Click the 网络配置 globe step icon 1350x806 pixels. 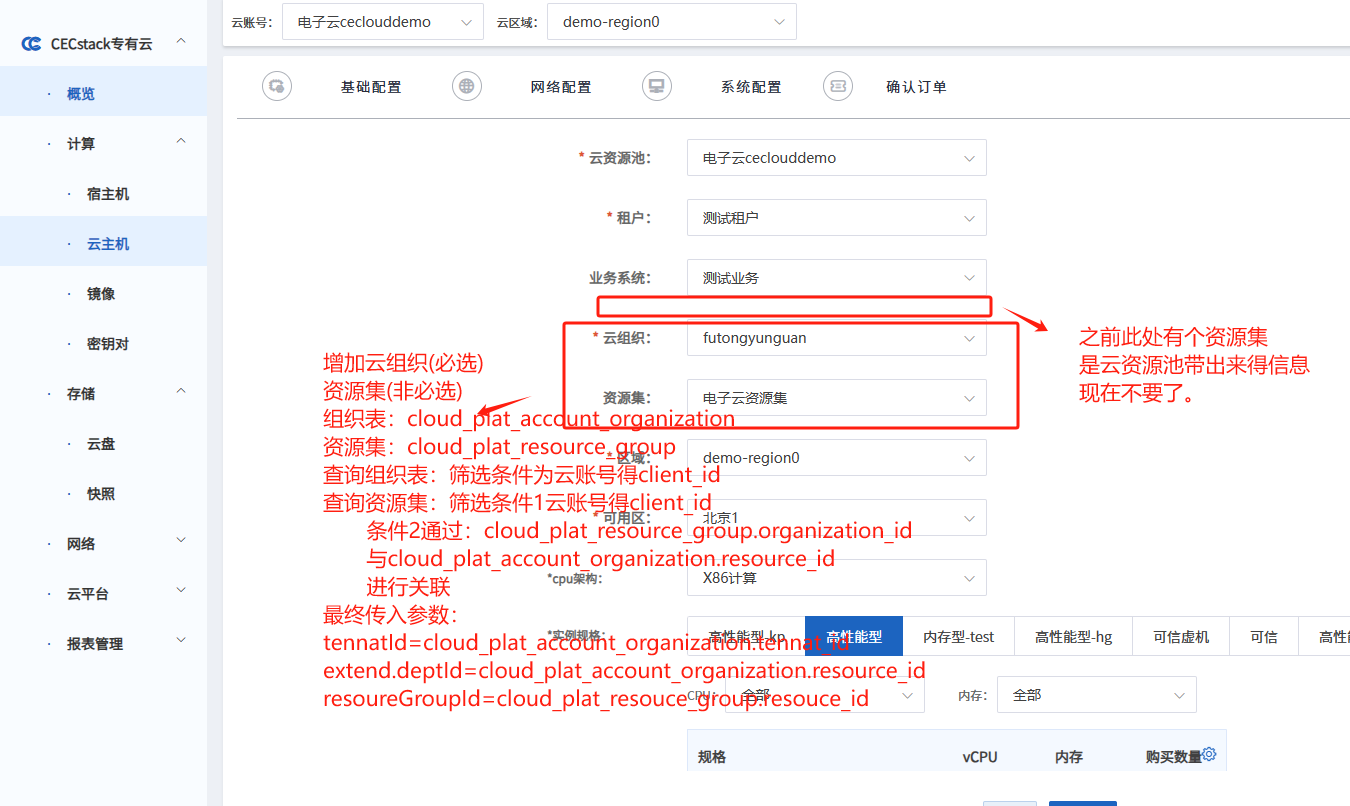[467, 87]
